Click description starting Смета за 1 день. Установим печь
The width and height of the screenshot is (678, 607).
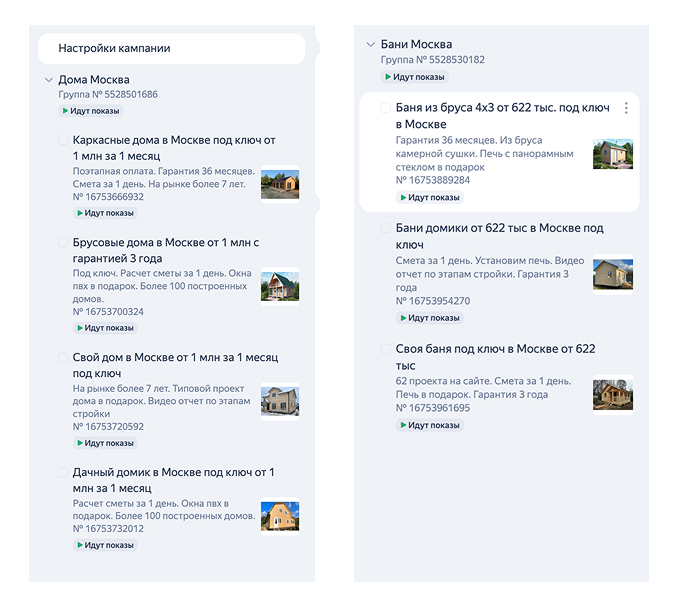[490, 274]
